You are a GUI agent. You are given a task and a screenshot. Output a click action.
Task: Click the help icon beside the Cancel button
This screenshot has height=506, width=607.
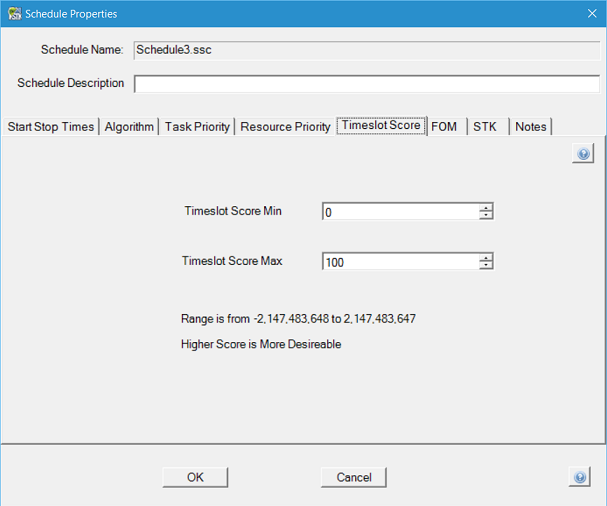point(579,477)
